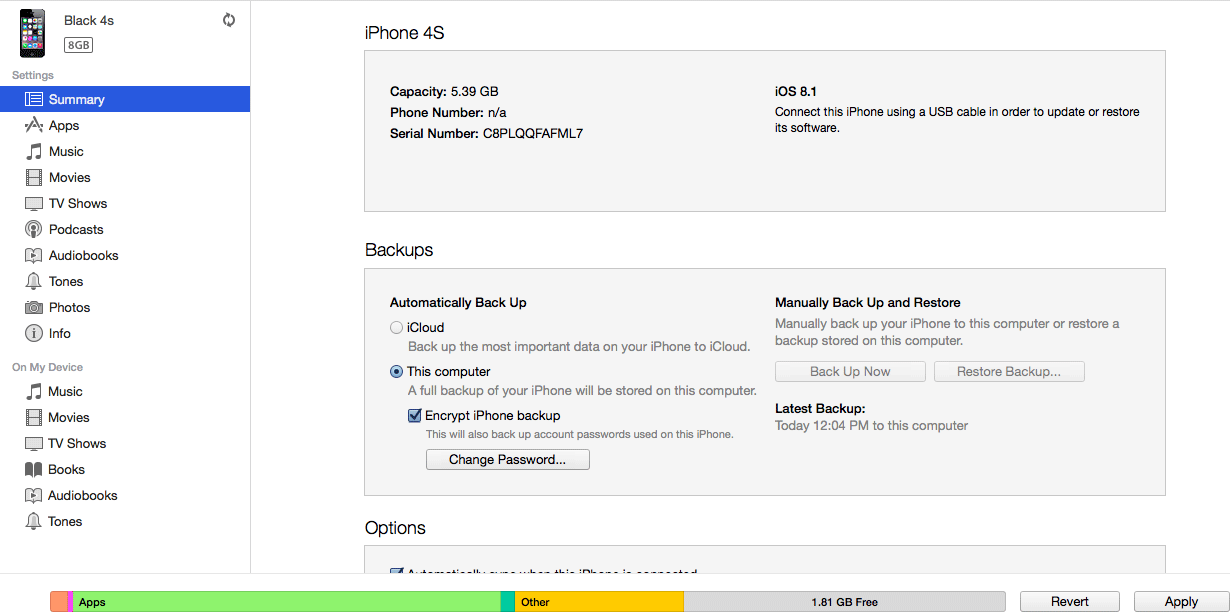Click the Movies film icon under Settings
The image size is (1230, 612).
[34, 177]
